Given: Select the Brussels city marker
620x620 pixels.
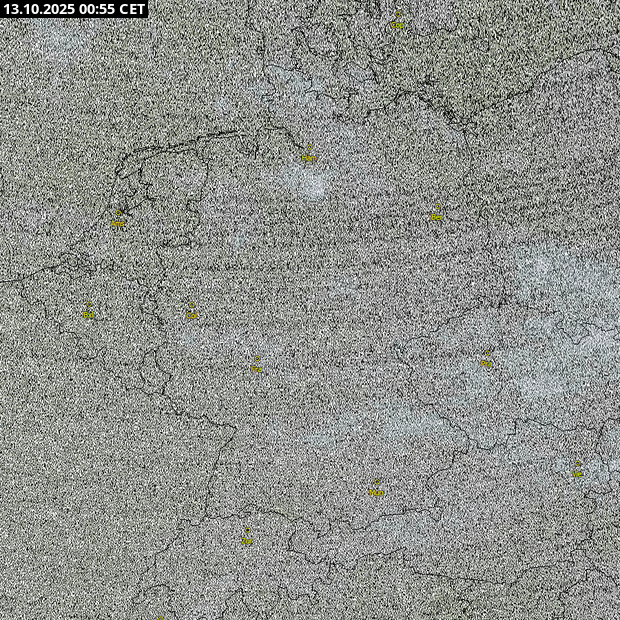Looking at the screenshot, I should point(88,312).
